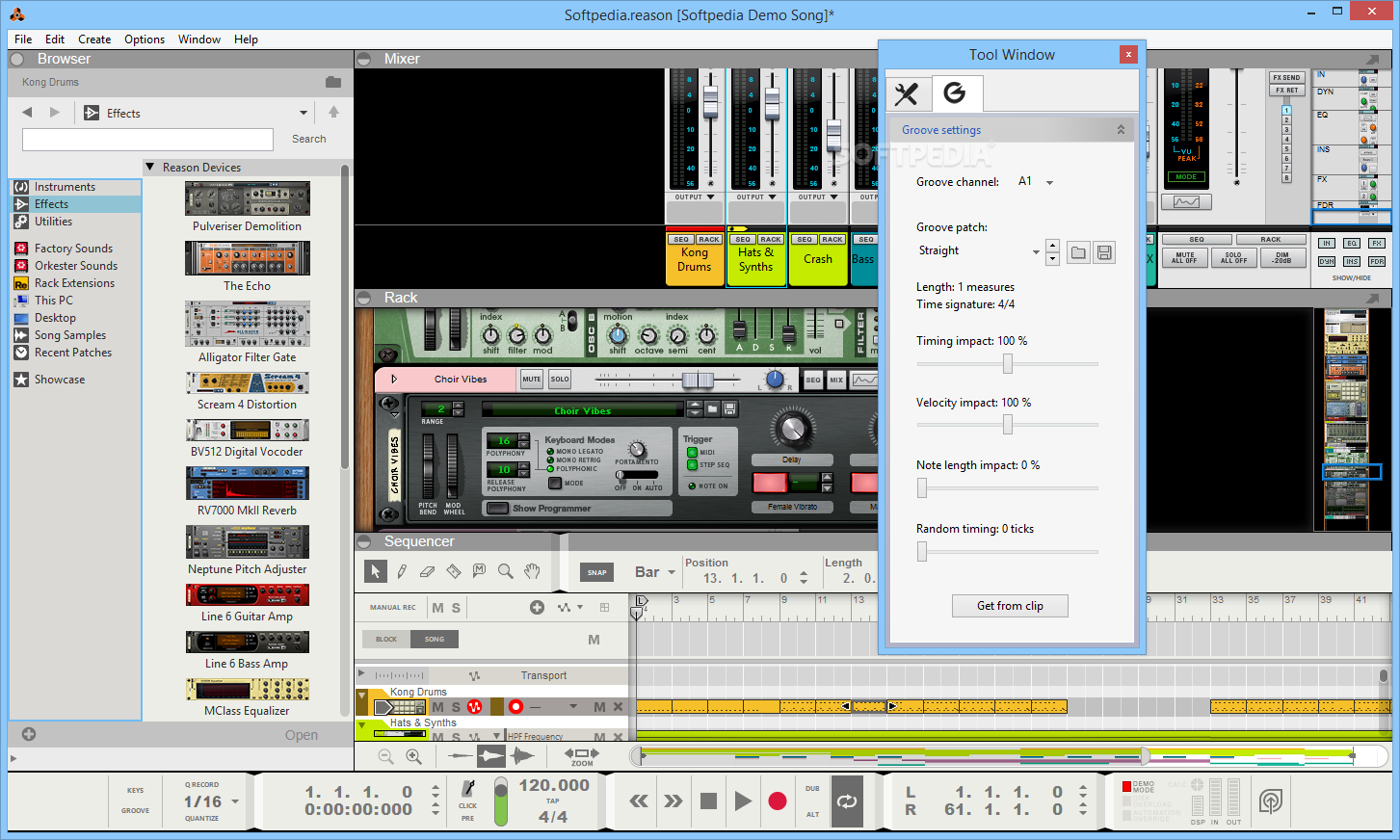
Task: Select the Pencil tool in the Sequencer
Action: pyautogui.click(x=402, y=571)
